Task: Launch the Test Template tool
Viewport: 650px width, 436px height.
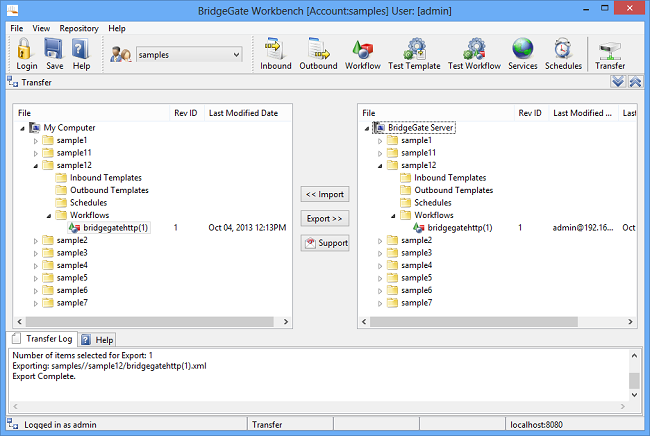Action: tap(414, 50)
